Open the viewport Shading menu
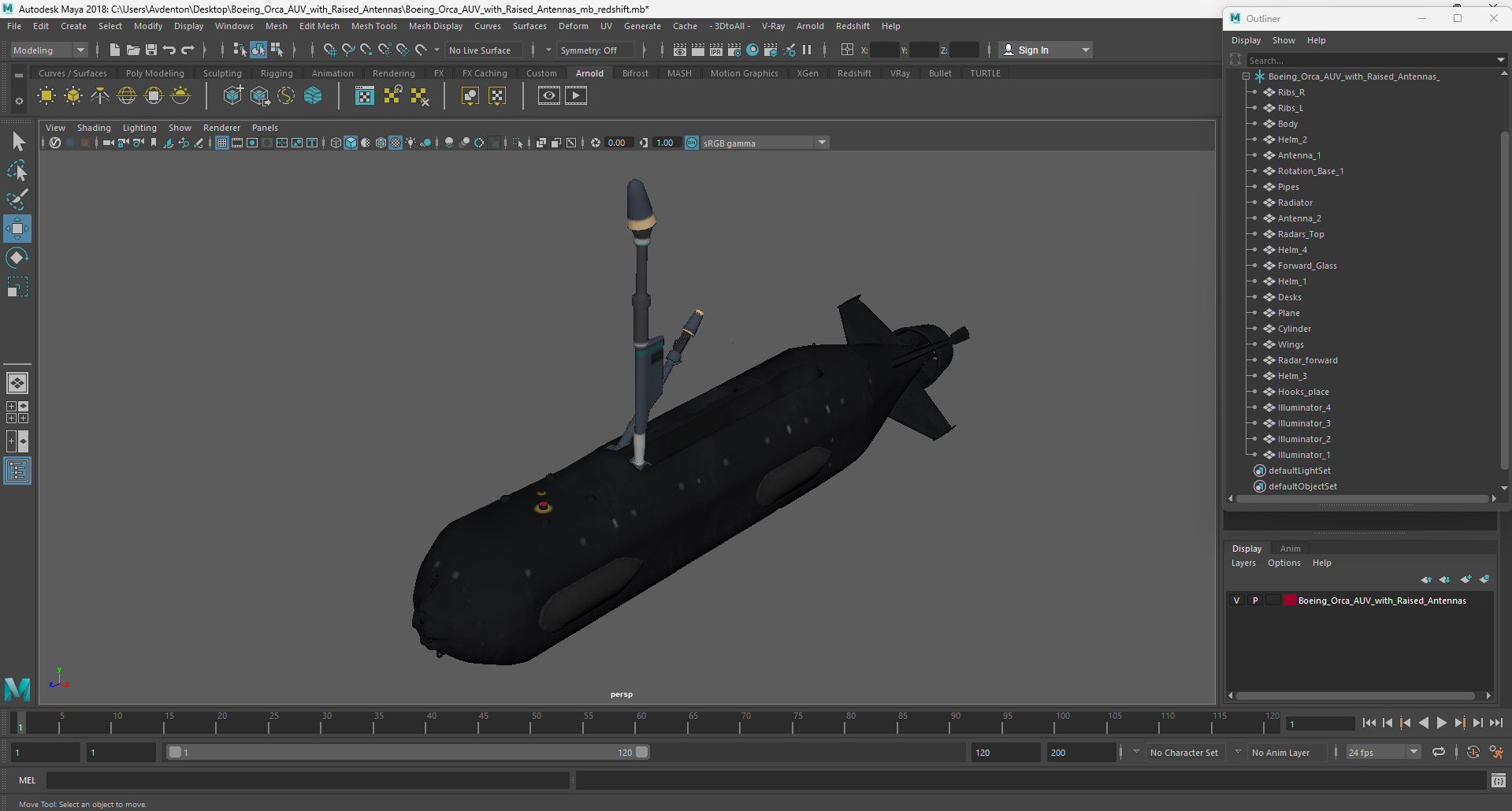This screenshot has width=1512, height=811. (x=94, y=128)
